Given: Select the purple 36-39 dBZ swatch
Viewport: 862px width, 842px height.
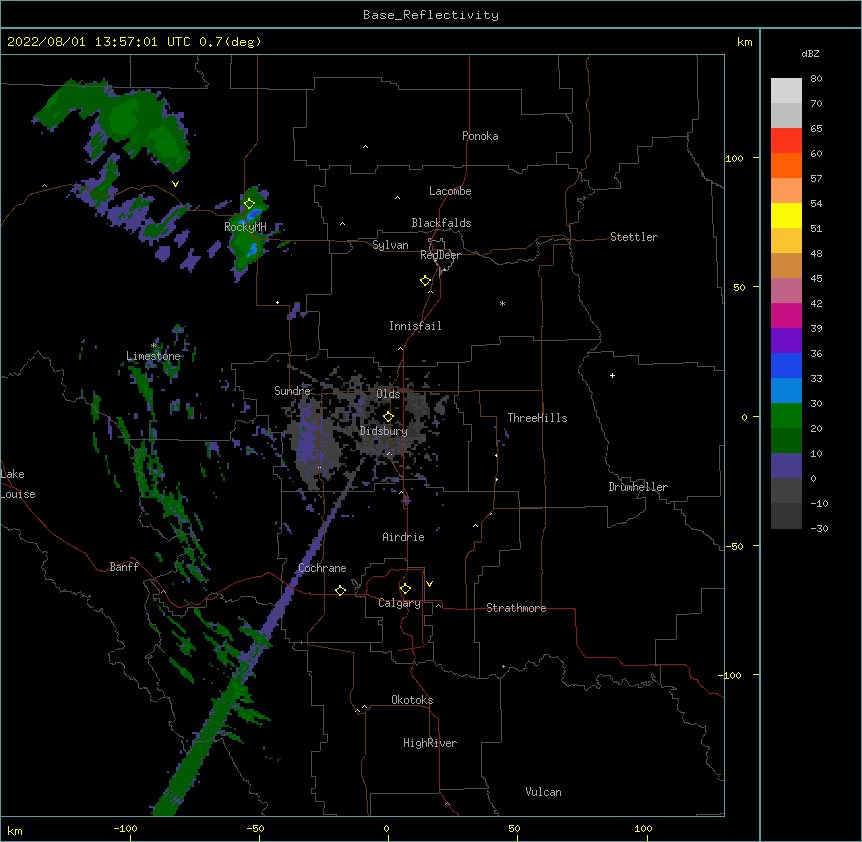Looking at the screenshot, I should pyautogui.click(x=786, y=340).
